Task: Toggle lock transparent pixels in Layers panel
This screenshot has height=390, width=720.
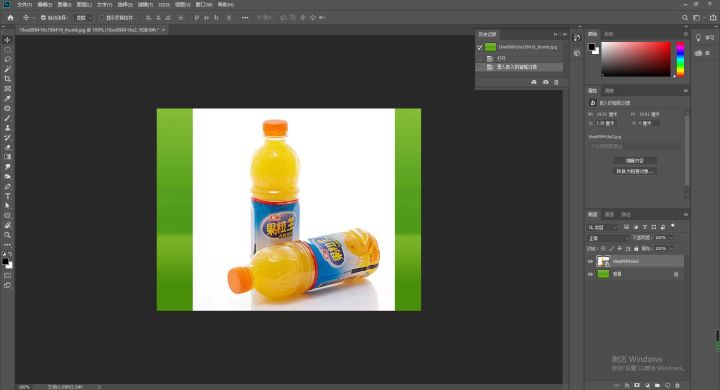Action: pos(603,249)
